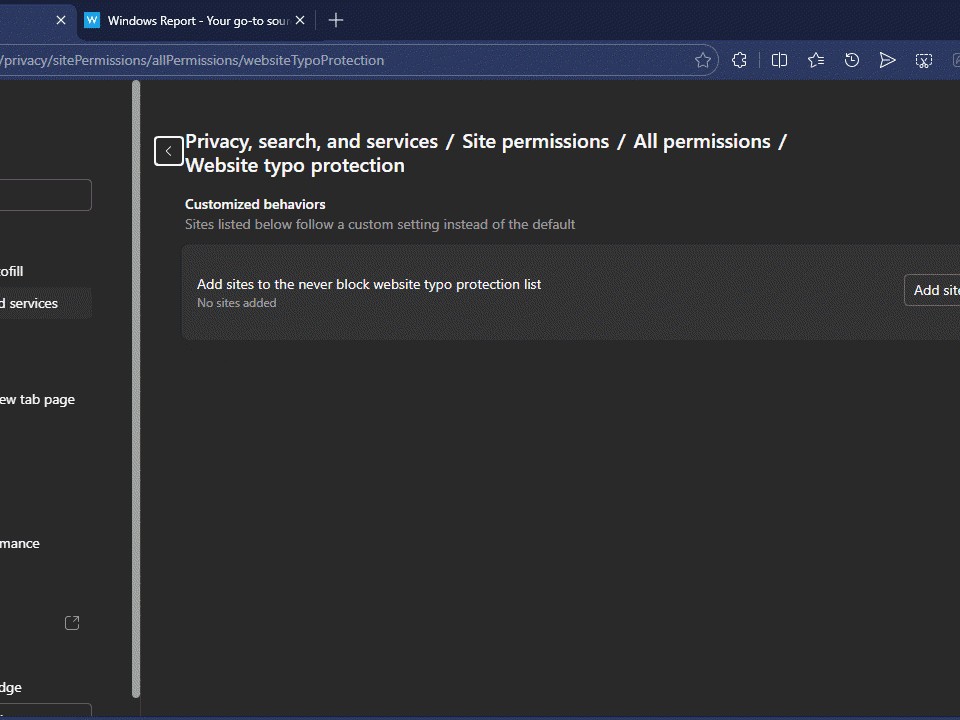Open the History clock icon
Screen dimensions: 960x720
tap(852, 60)
